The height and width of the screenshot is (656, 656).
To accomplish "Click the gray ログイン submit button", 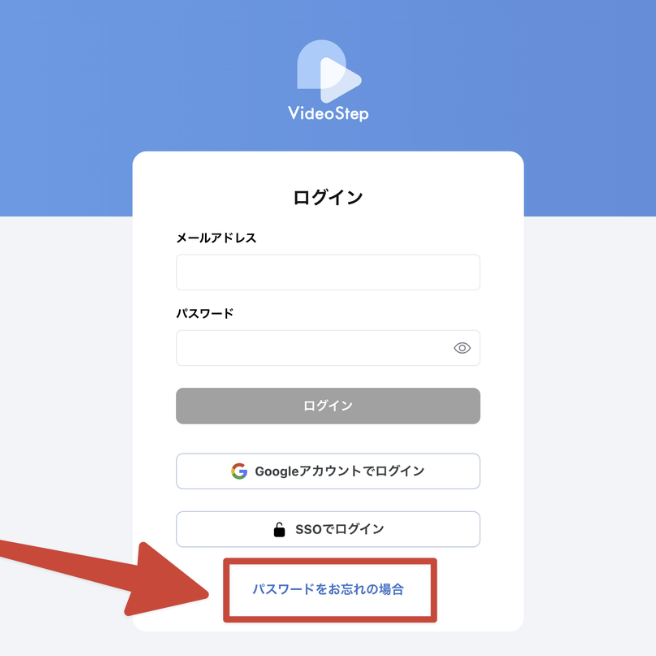I will tap(328, 406).
